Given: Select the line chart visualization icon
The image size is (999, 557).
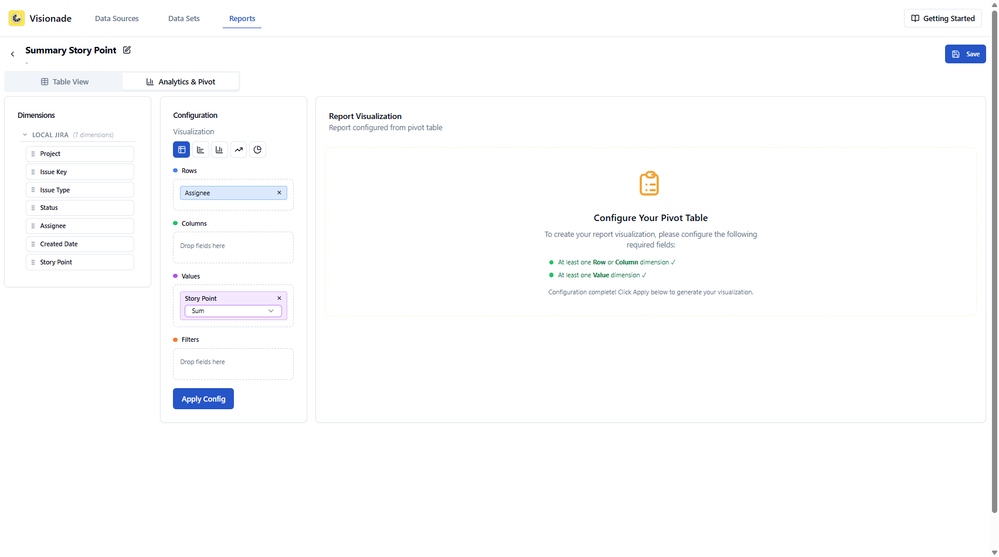Looking at the screenshot, I should coord(238,150).
